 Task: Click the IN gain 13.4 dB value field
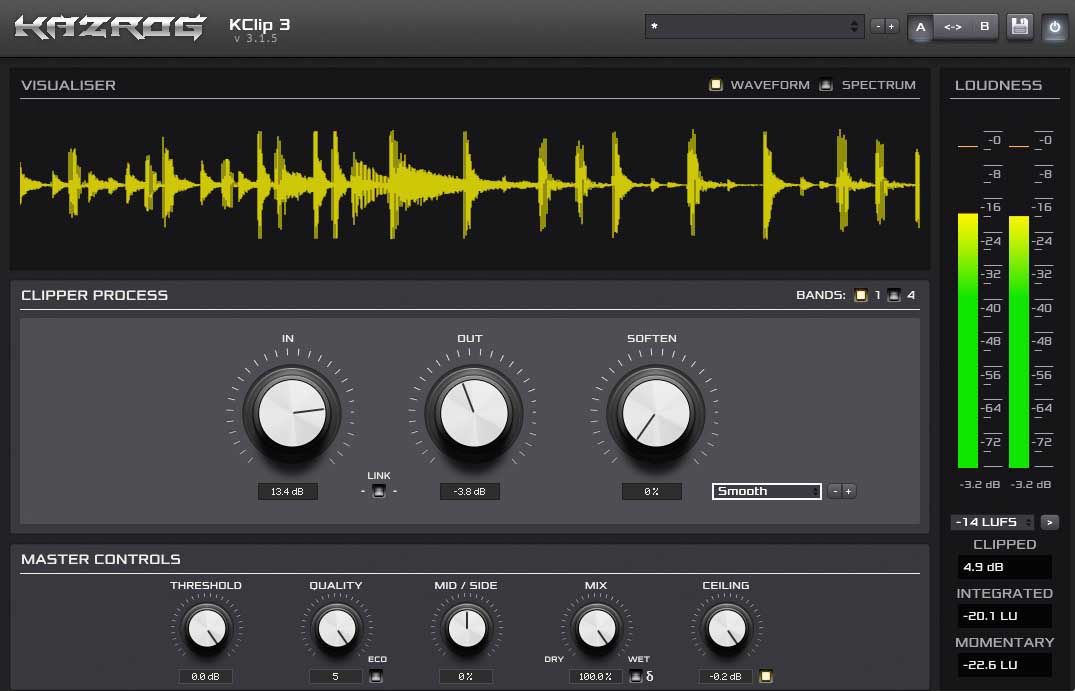pos(287,491)
